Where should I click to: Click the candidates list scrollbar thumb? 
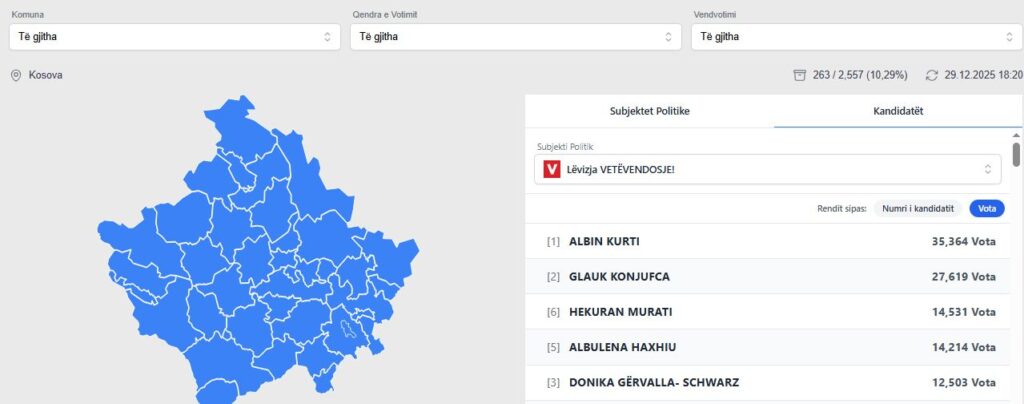tap(1017, 154)
